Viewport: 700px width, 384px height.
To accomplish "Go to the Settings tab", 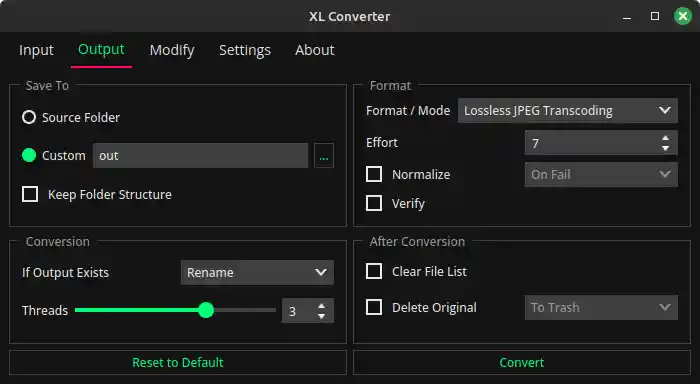I will [x=245, y=50].
